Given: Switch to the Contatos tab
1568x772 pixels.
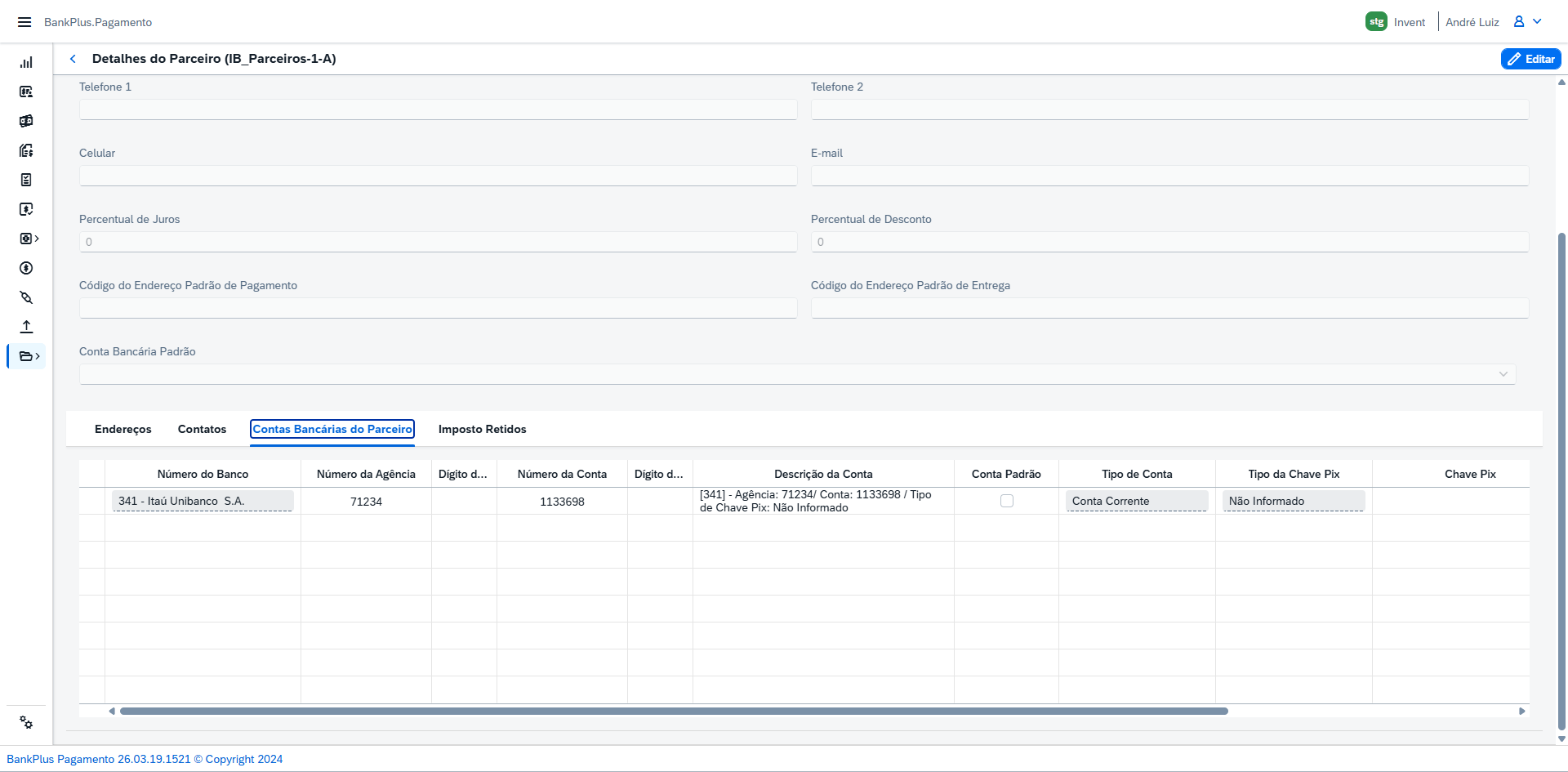Looking at the screenshot, I should coord(202,429).
